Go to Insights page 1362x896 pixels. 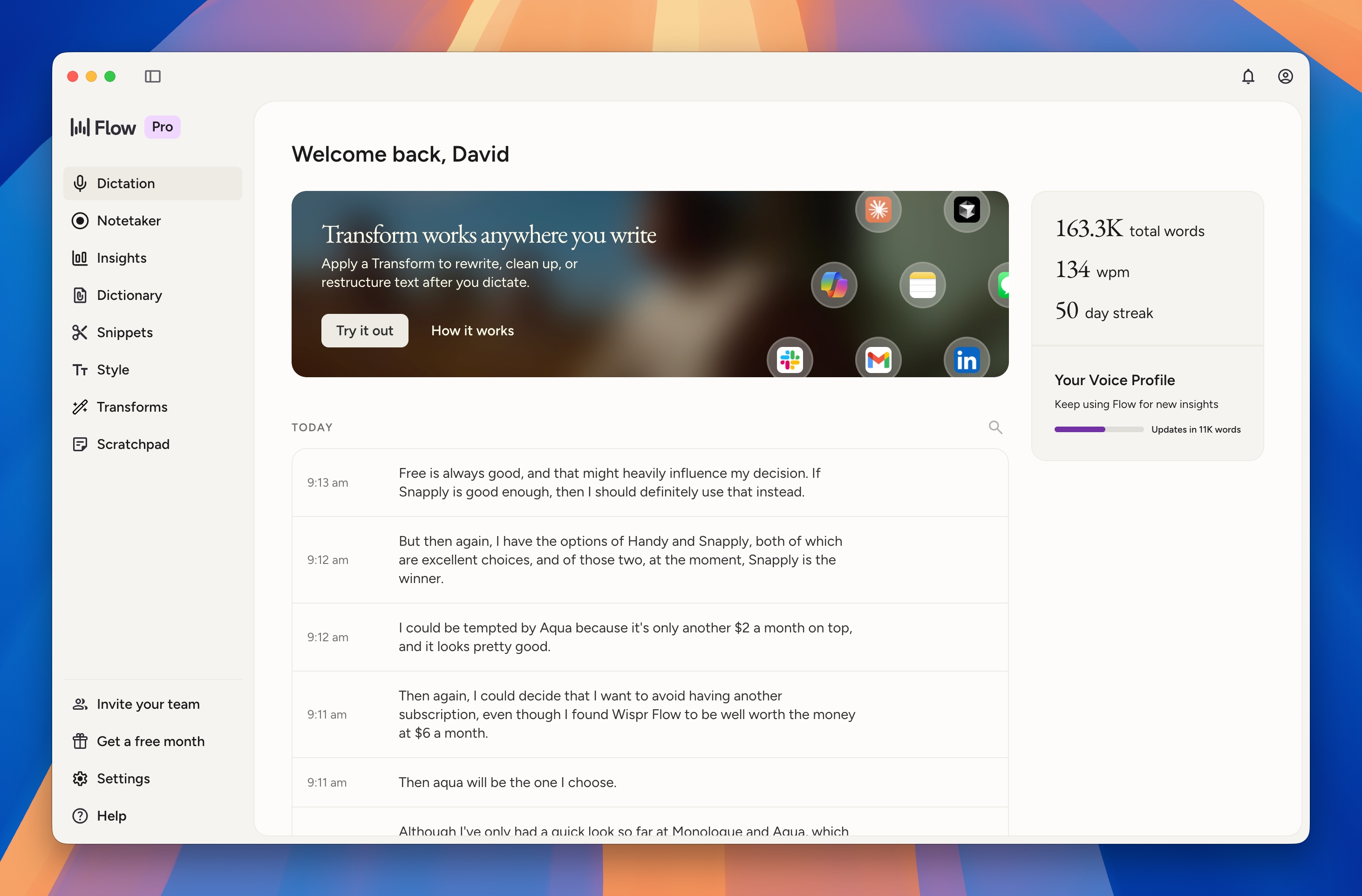tap(153, 258)
